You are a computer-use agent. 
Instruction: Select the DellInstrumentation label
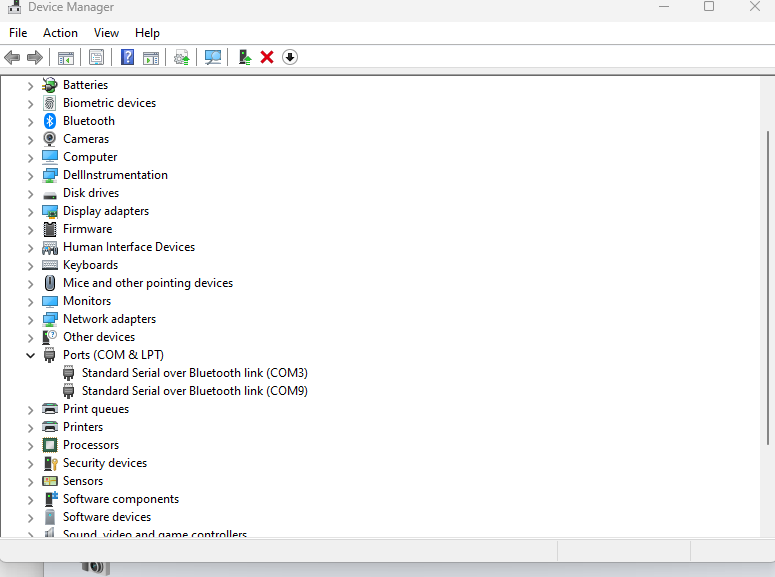click(x=115, y=175)
